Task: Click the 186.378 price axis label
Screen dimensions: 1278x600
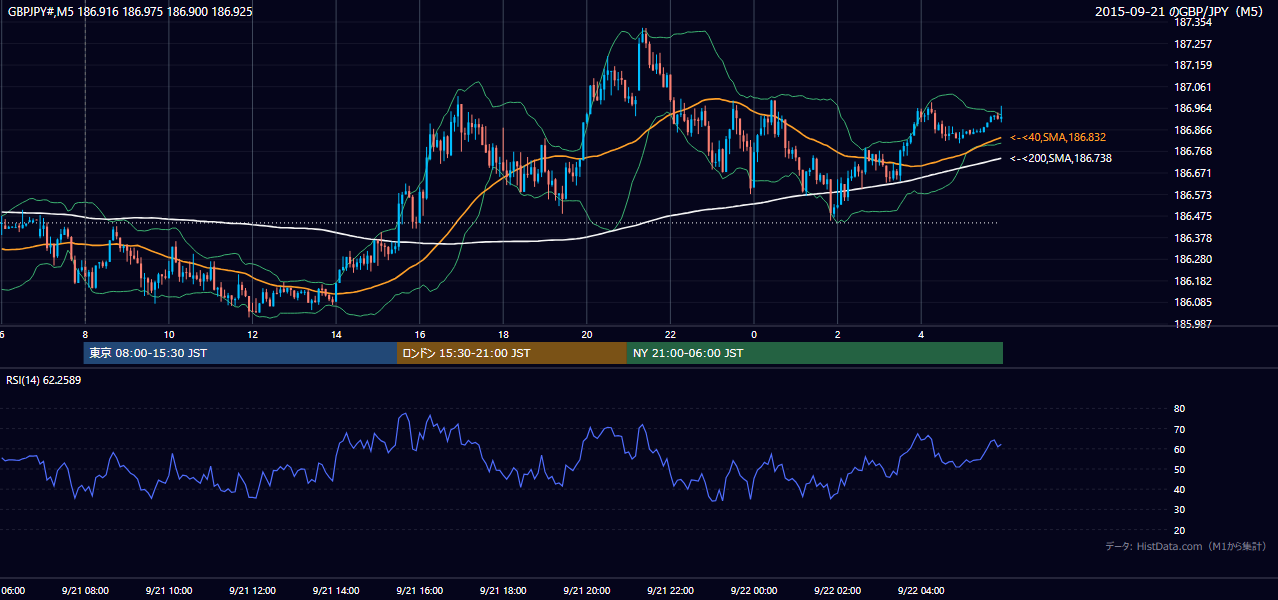Action: tap(1193, 238)
